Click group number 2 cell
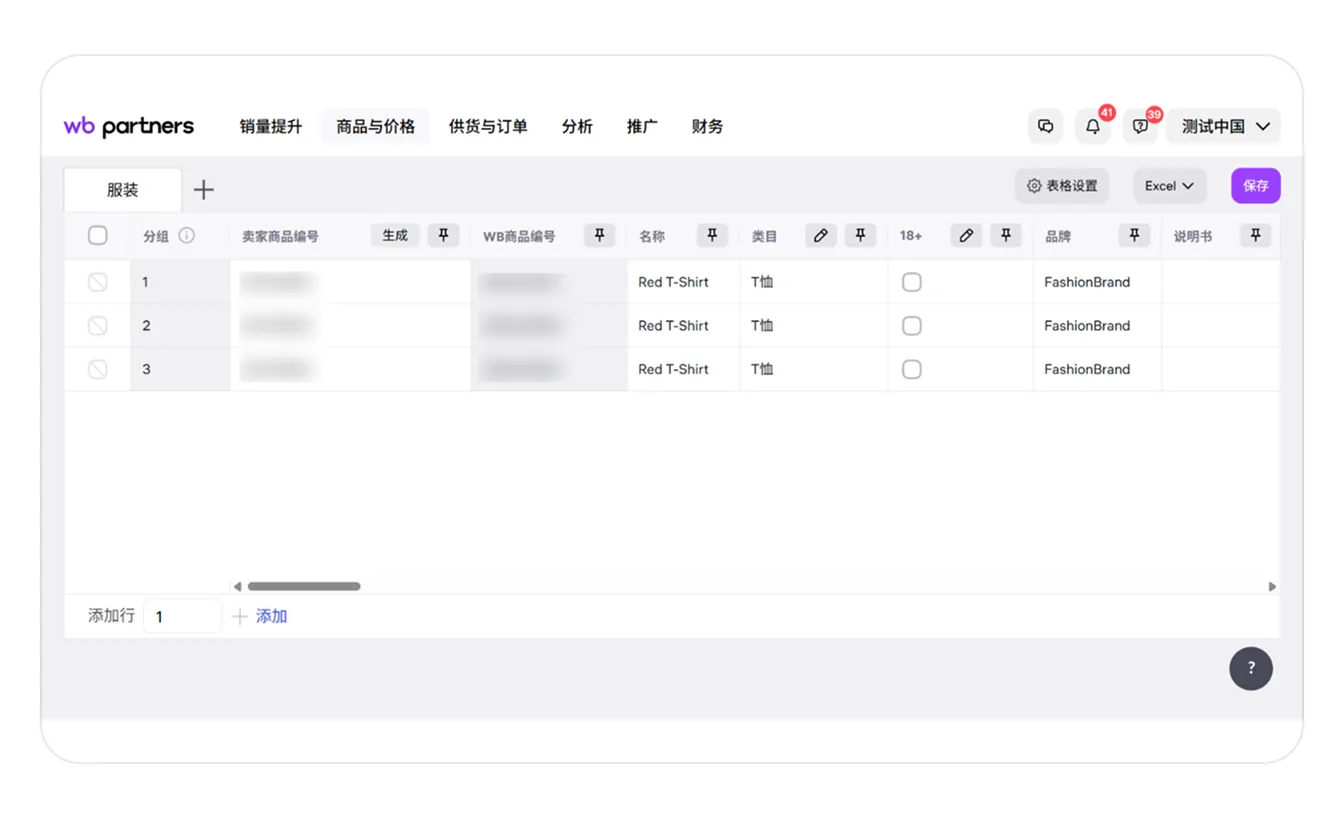 pos(180,326)
